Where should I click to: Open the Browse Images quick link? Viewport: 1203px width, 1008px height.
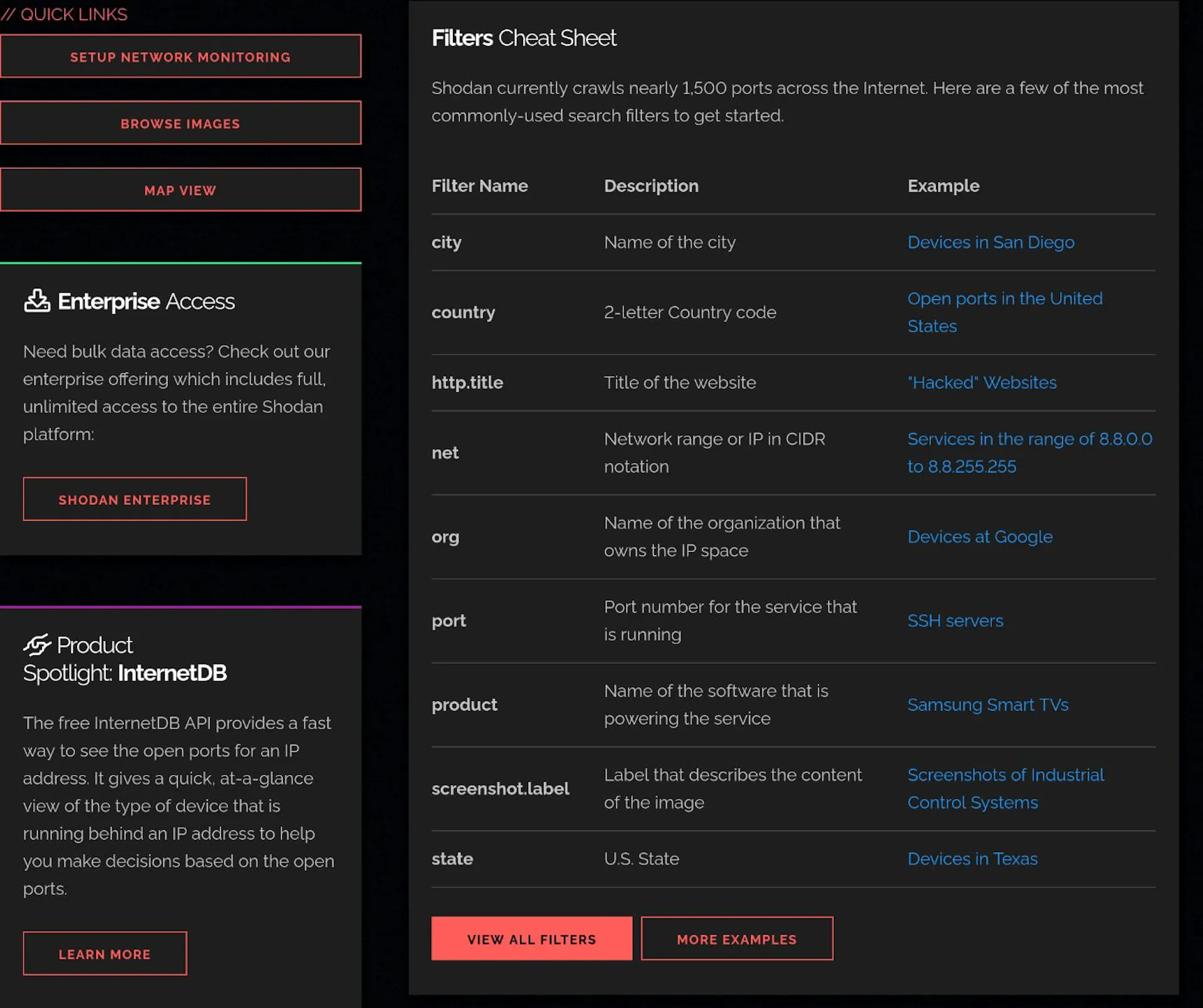180,123
